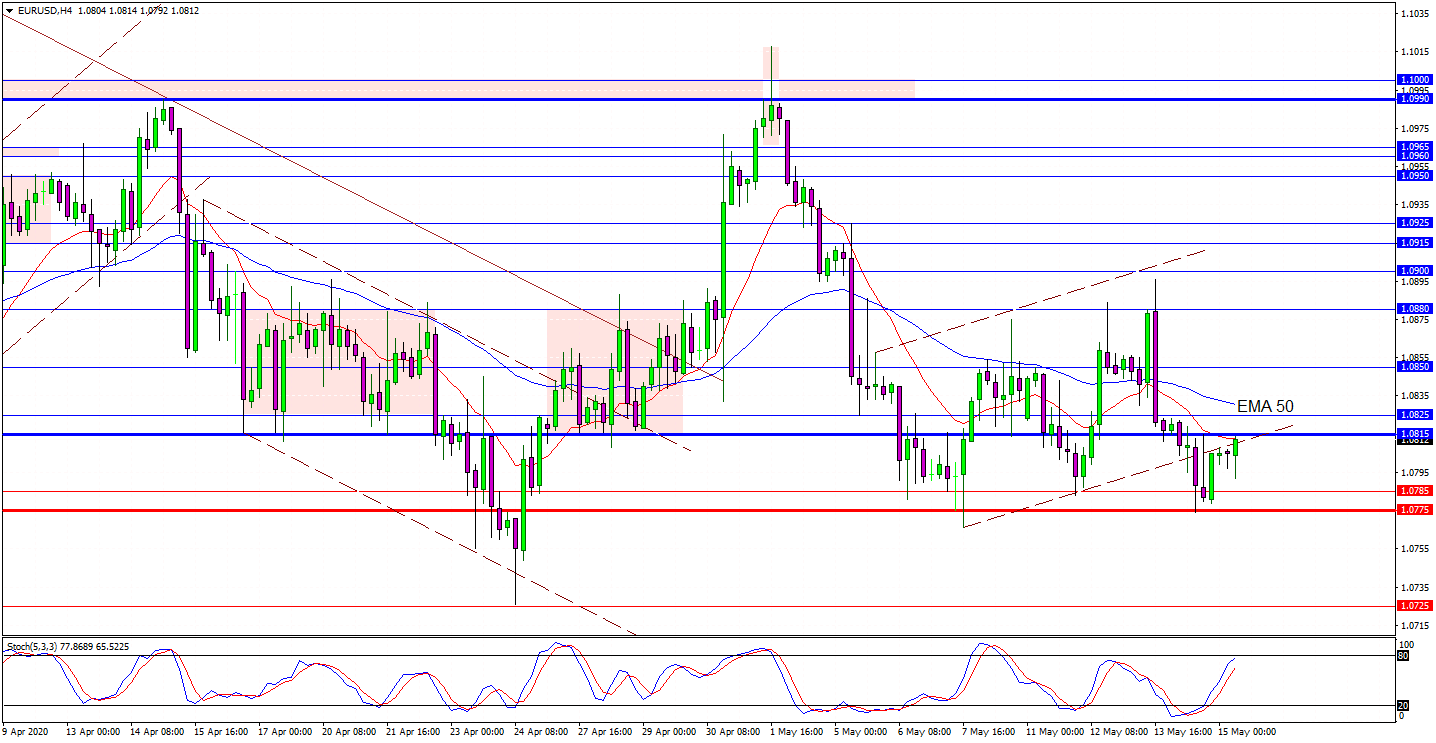This screenshot has height=743, width=1436.
Task: Select the red 1.0725 price tag
Action: pyautogui.click(x=1414, y=606)
